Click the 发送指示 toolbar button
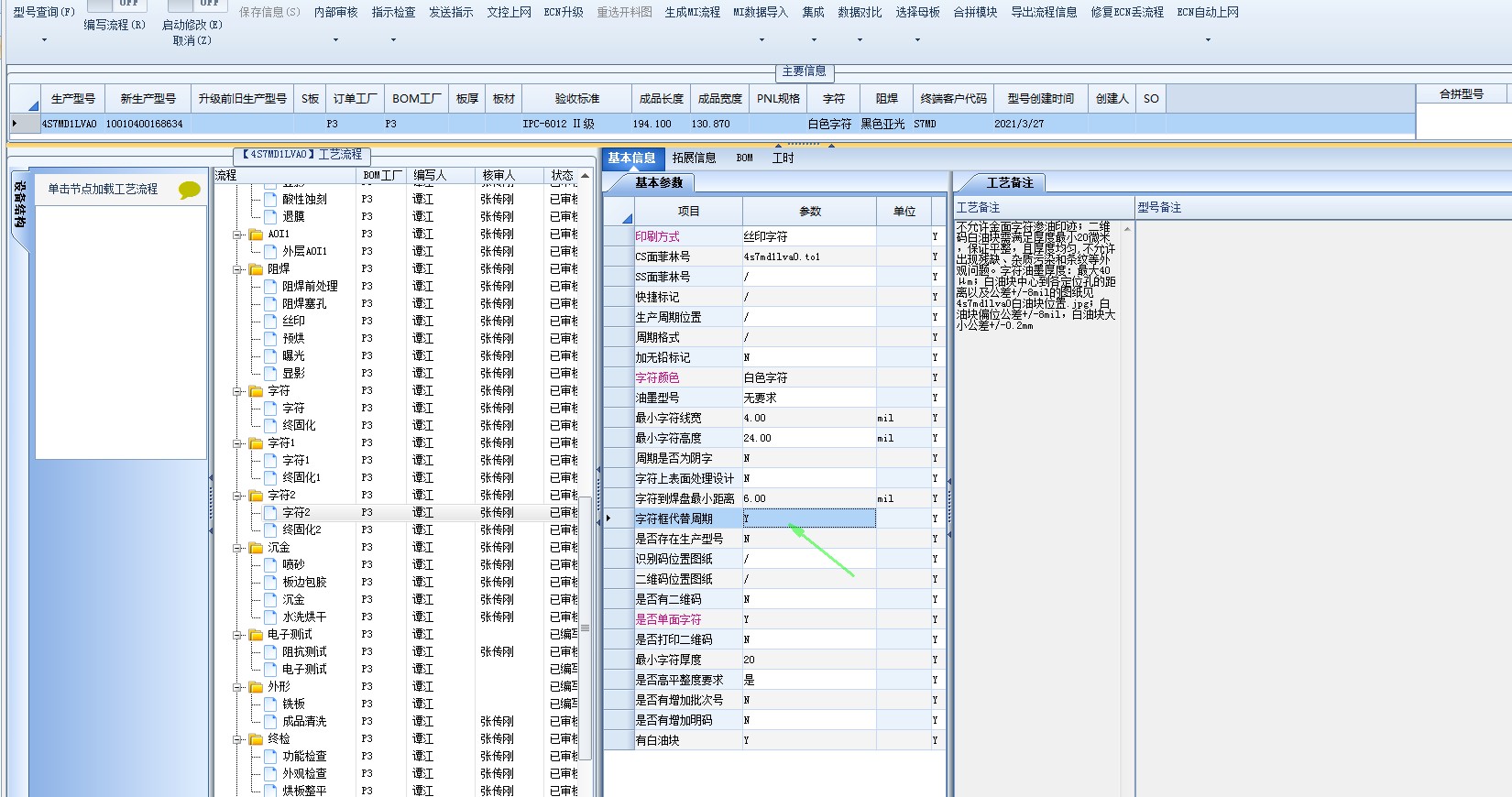This screenshot has height=797, width=1512. pyautogui.click(x=451, y=12)
